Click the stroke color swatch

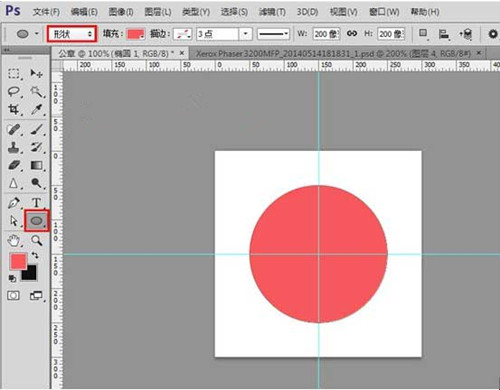pyautogui.click(x=183, y=34)
